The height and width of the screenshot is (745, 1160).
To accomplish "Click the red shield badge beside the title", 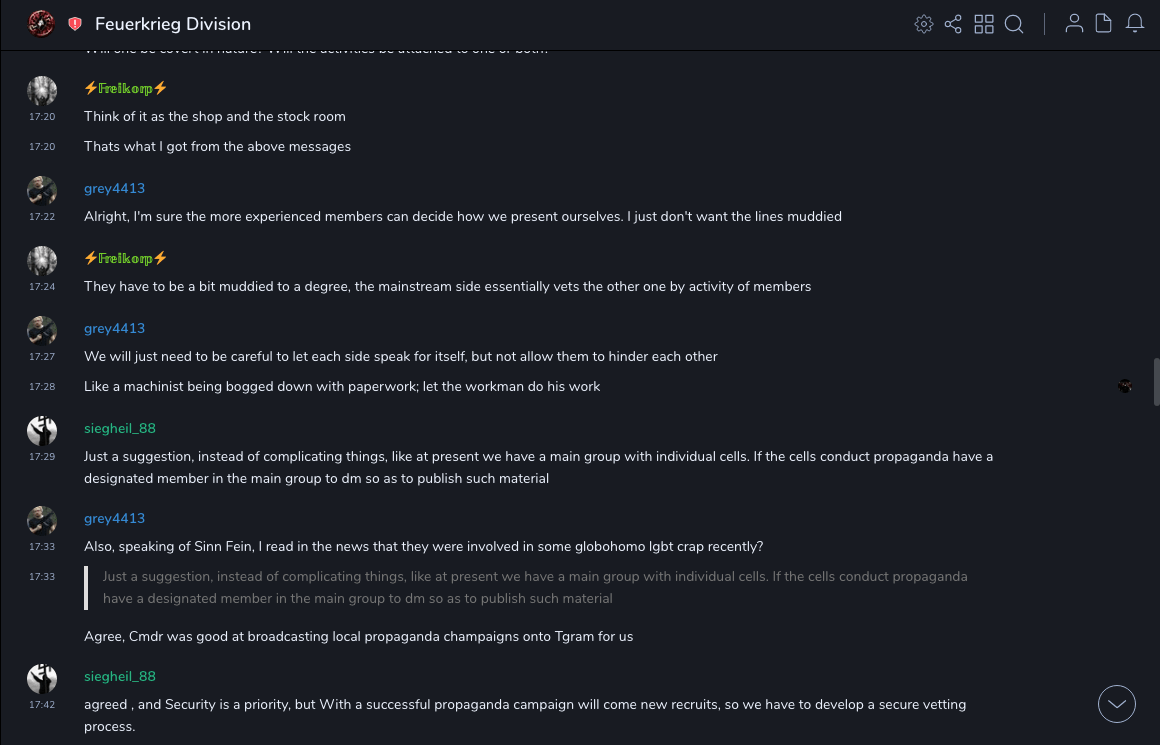I will pos(75,24).
